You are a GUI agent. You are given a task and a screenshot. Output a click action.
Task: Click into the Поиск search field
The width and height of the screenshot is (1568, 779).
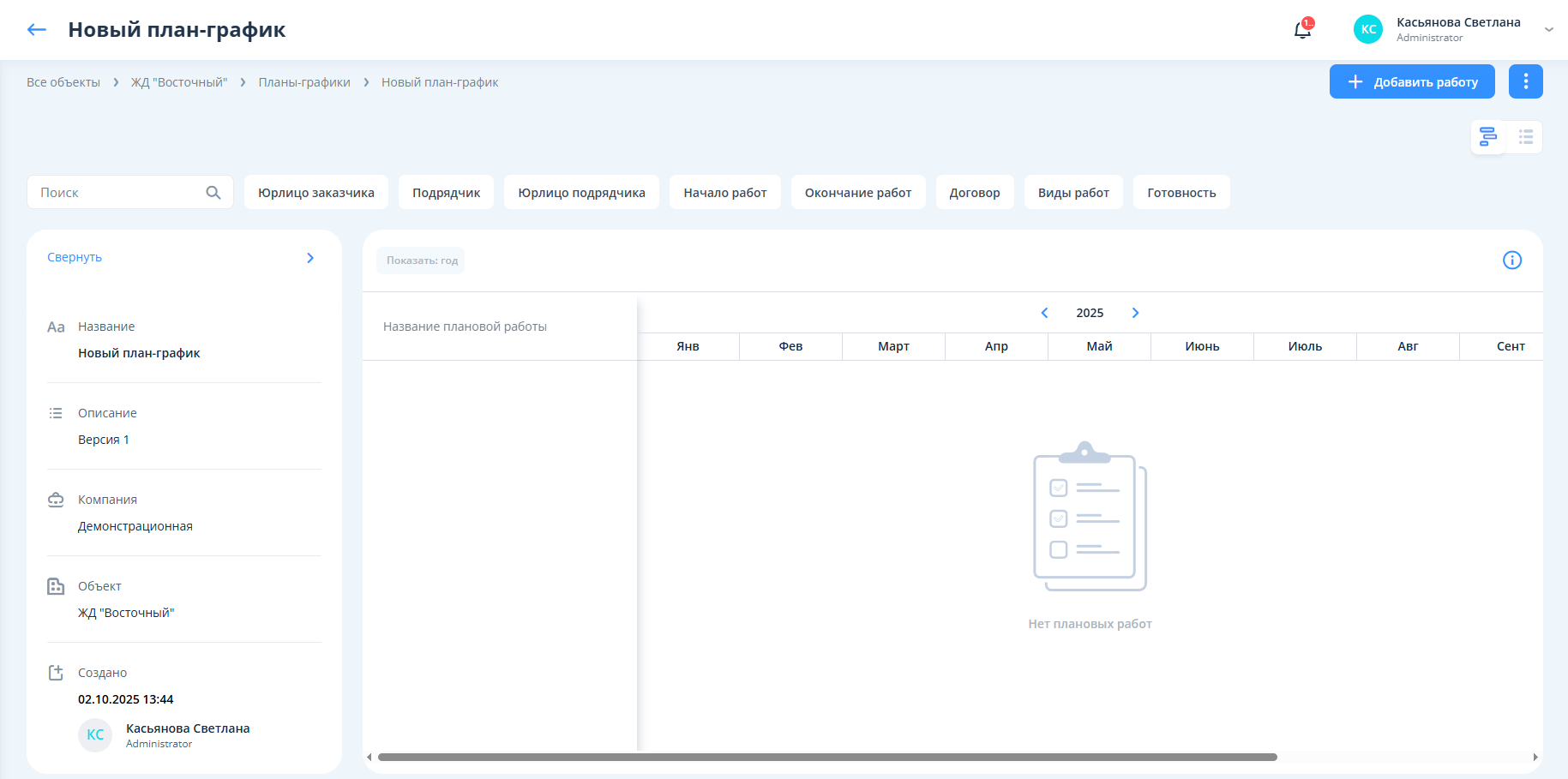[x=116, y=193]
